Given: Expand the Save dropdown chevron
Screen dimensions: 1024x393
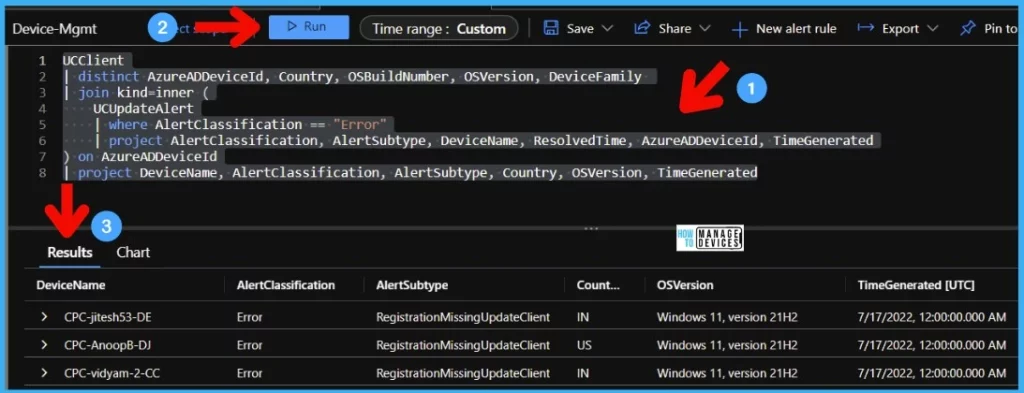Looking at the screenshot, I should (x=607, y=29).
